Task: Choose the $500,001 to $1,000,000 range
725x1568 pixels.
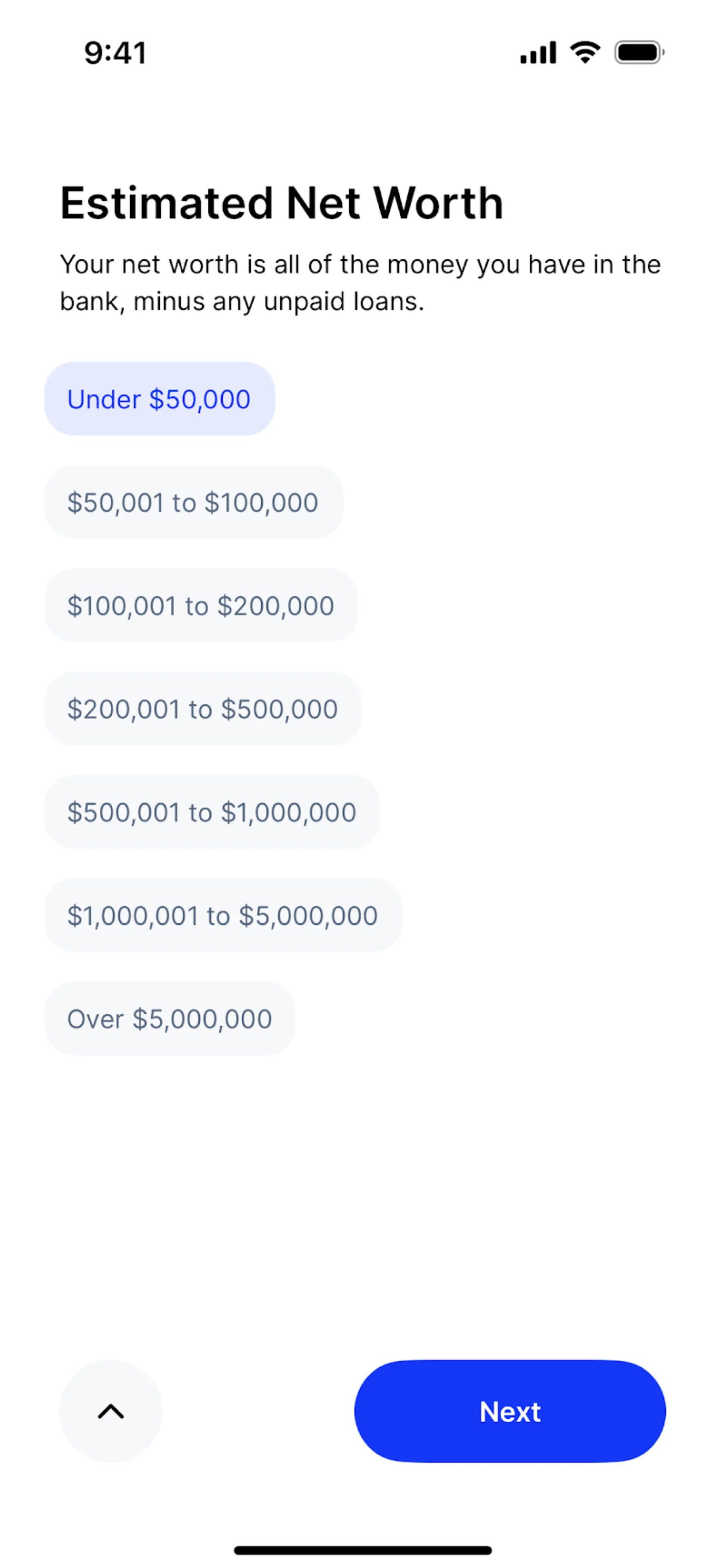Action: tap(212, 812)
